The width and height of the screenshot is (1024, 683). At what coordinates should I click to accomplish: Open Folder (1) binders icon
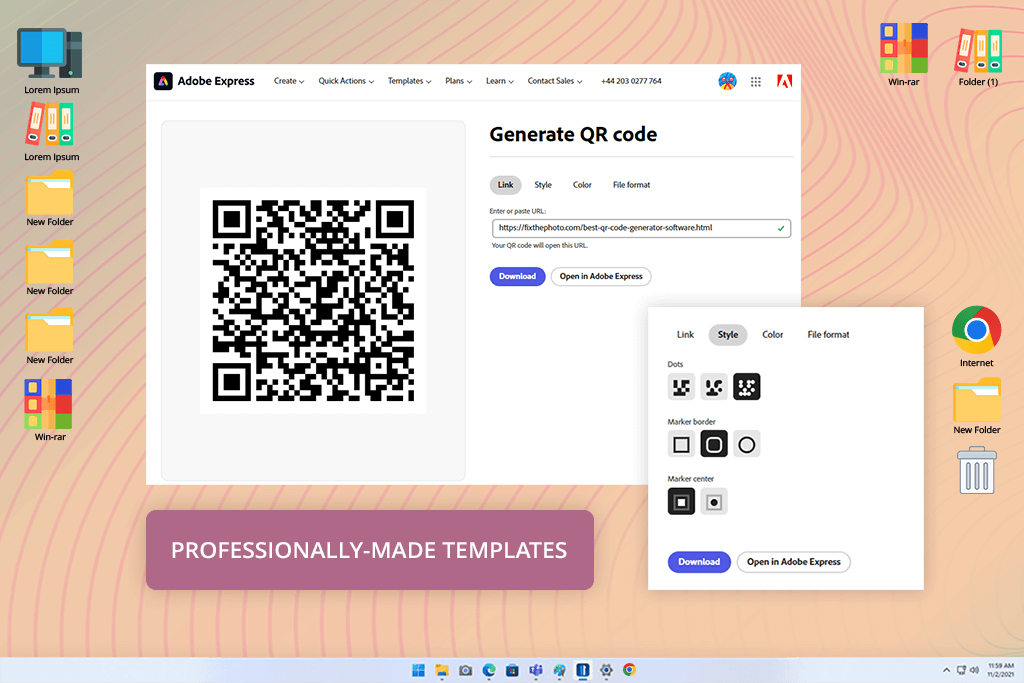pyautogui.click(x=978, y=57)
